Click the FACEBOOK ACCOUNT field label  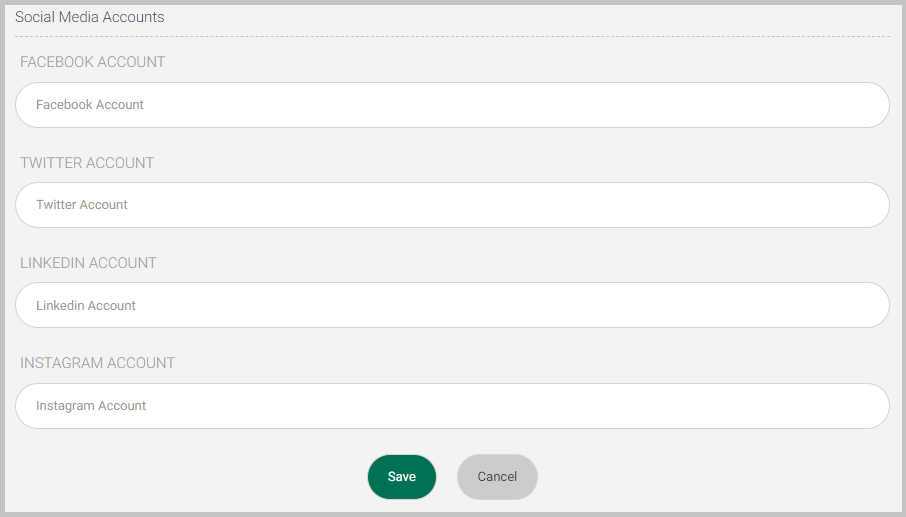coord(92,62)
